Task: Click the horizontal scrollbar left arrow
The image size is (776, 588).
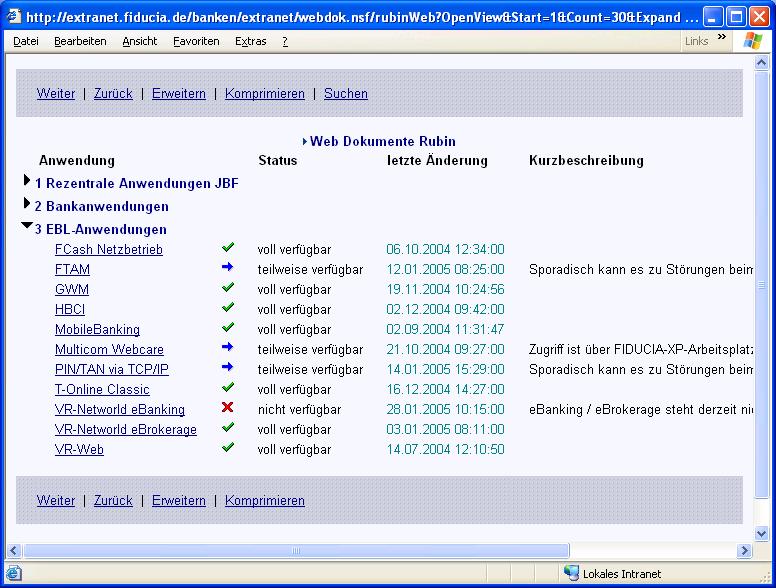Action: click(14, 550)
